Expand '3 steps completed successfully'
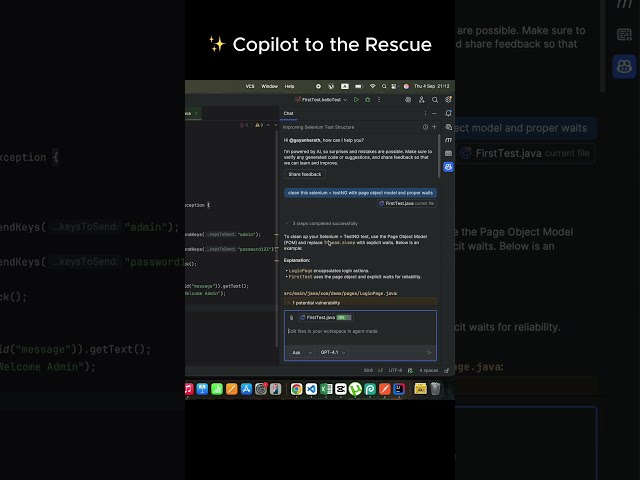The width and height of the screenshot is (640, 480). pos(322,223)
